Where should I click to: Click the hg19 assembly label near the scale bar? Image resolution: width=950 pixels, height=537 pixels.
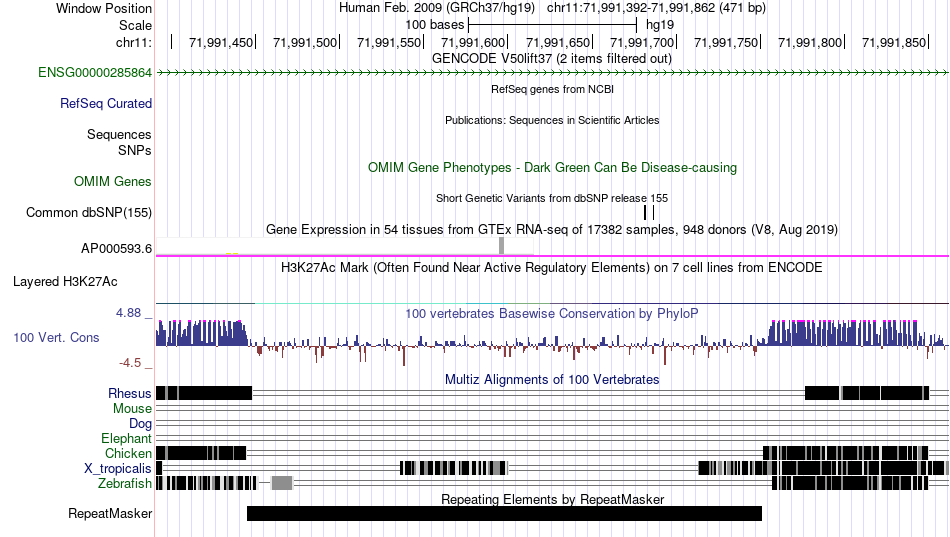tap(660, 25)
